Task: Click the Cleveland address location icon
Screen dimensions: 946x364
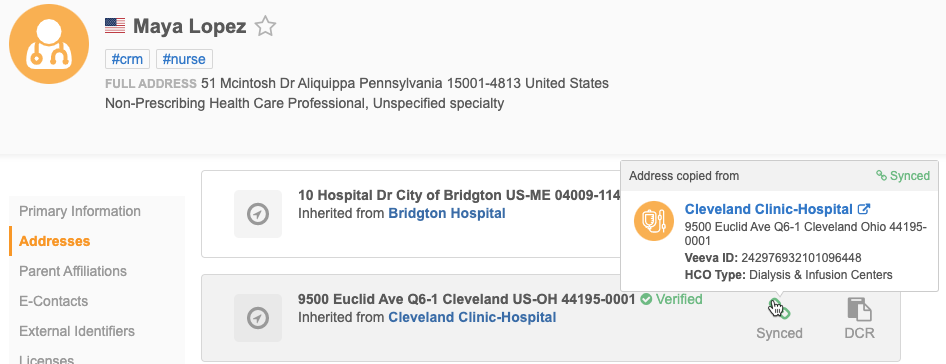Action: click(258, 318)
